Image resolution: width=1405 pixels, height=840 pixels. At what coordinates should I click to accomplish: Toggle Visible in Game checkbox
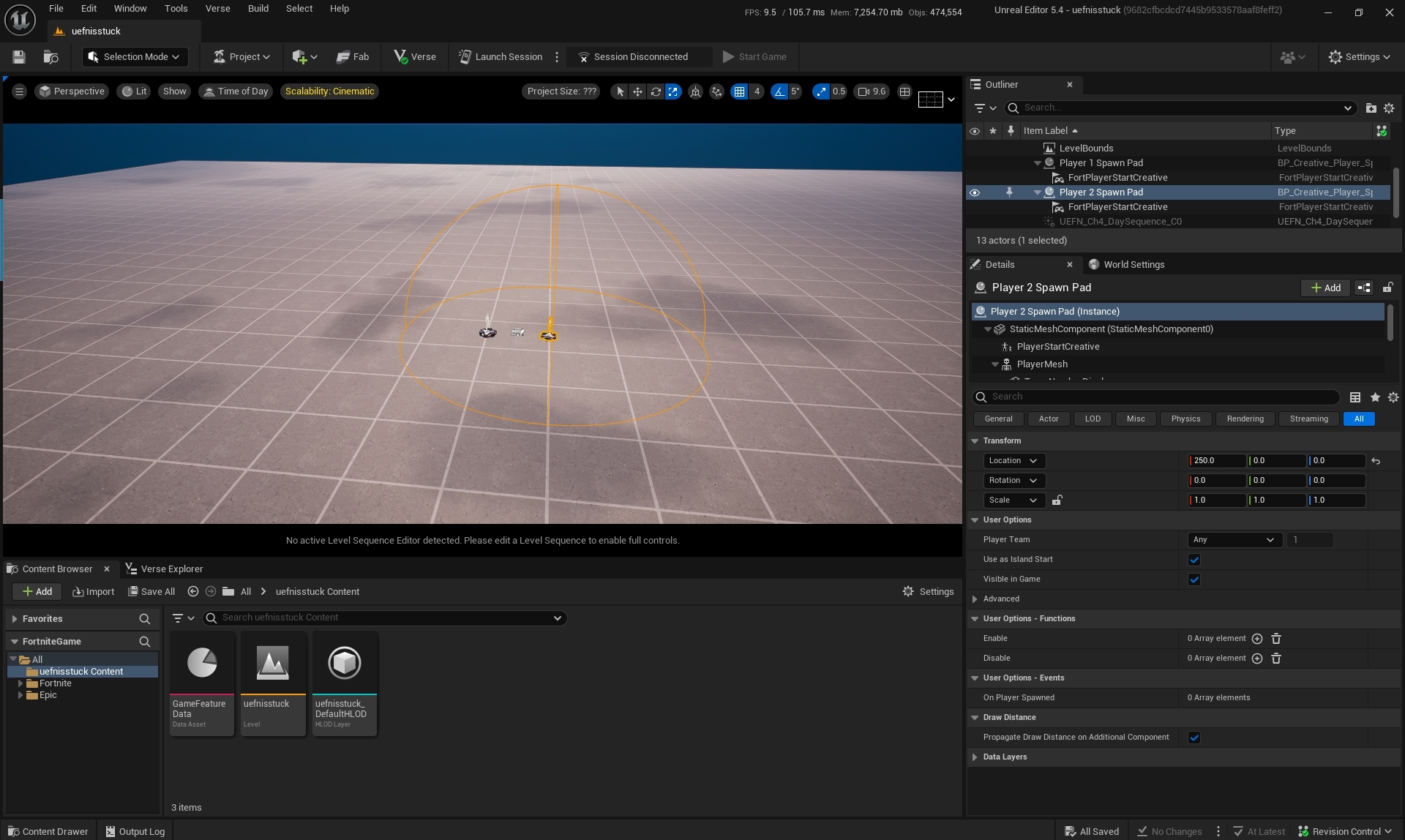coord(1194,580)
